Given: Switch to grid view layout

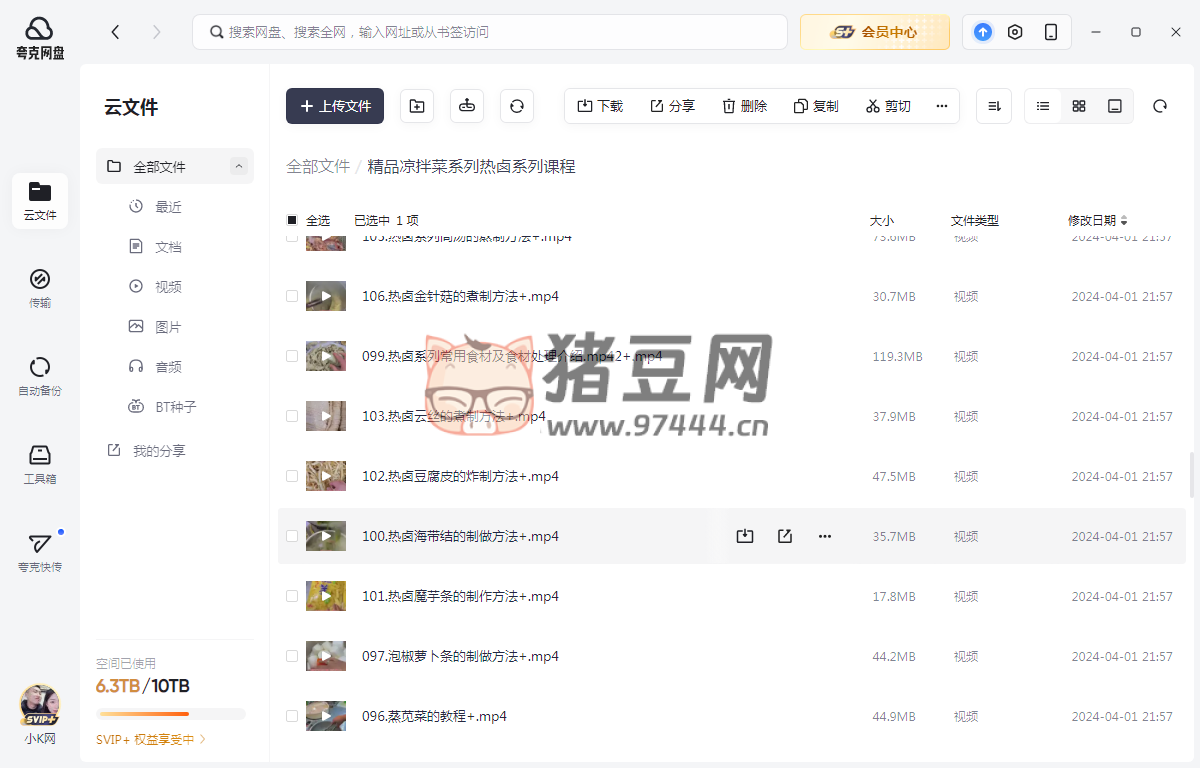Looking at the screenshot, I should click(x=1079, y=106).
